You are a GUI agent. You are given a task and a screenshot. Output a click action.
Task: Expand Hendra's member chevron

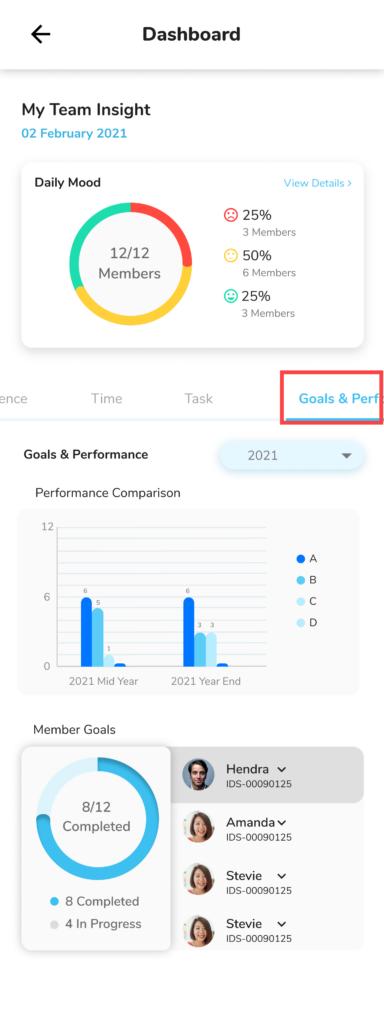point(282,769)
